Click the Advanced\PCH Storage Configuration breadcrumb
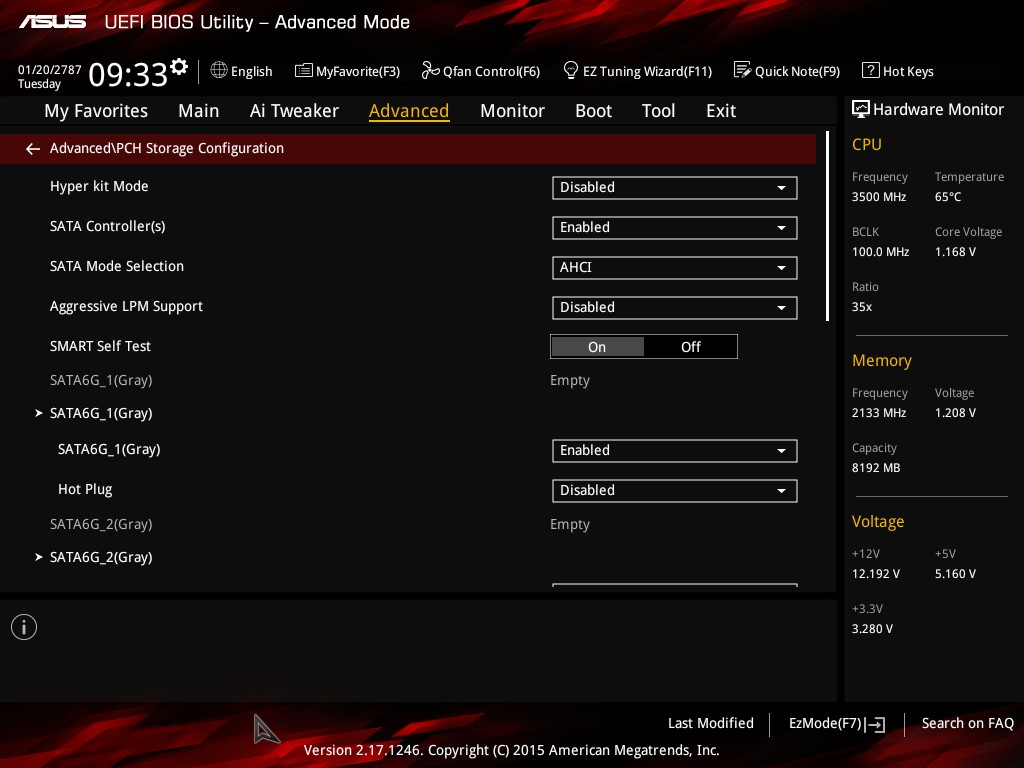The image size is (1024, 768). pos(167,148)
